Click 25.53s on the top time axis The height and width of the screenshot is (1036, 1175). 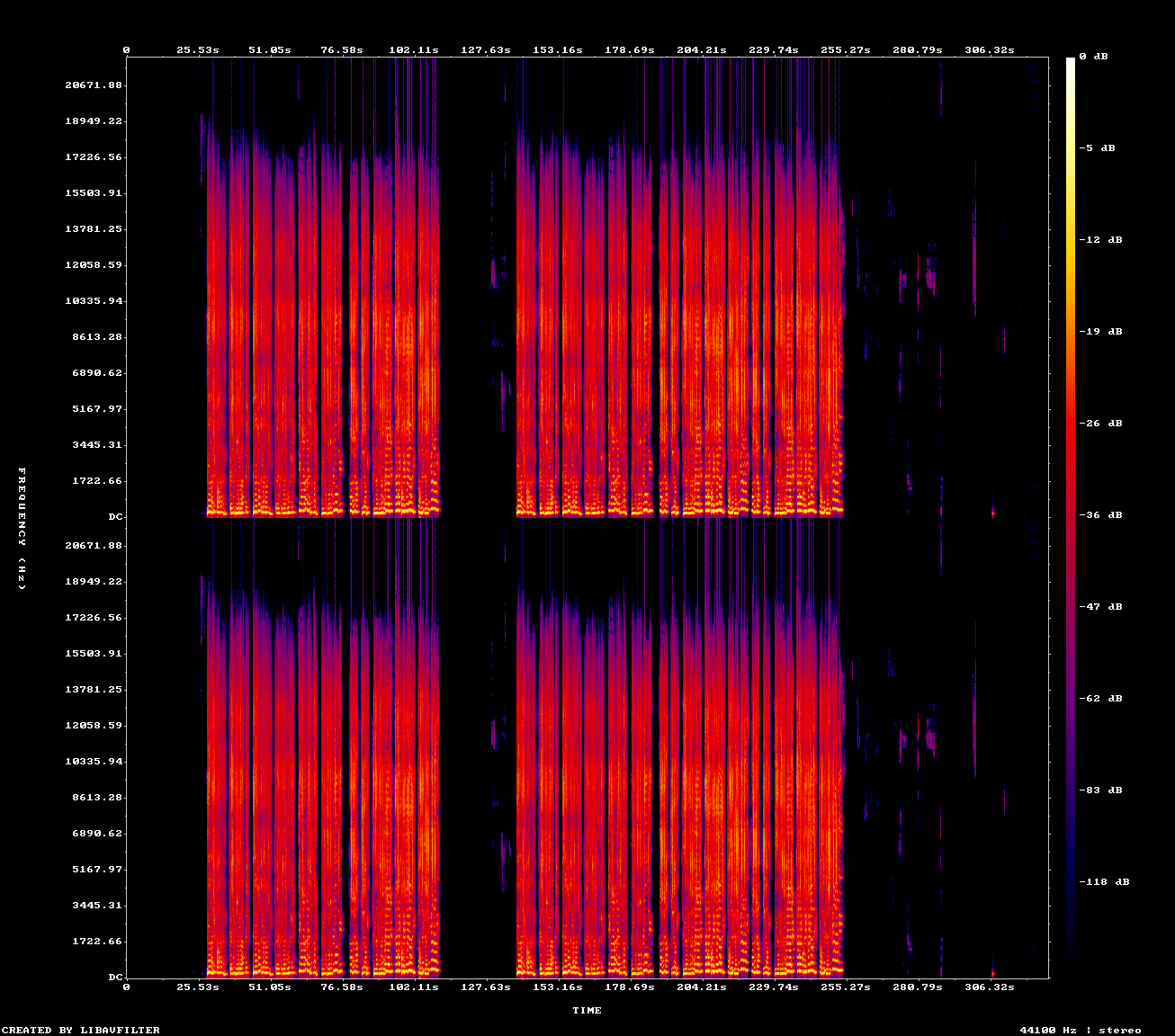(198, 50)
